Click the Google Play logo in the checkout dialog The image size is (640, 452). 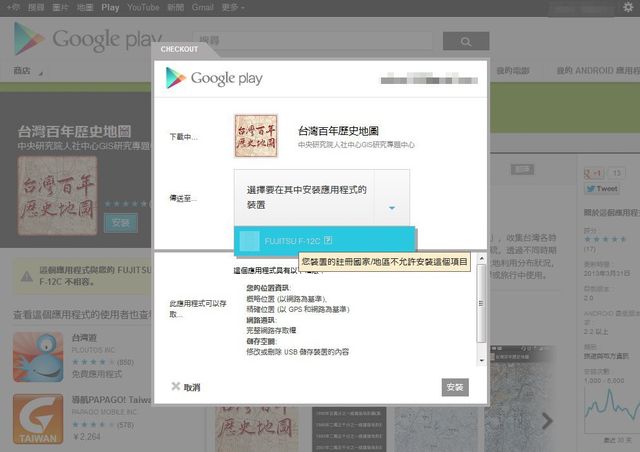point(200,78)
